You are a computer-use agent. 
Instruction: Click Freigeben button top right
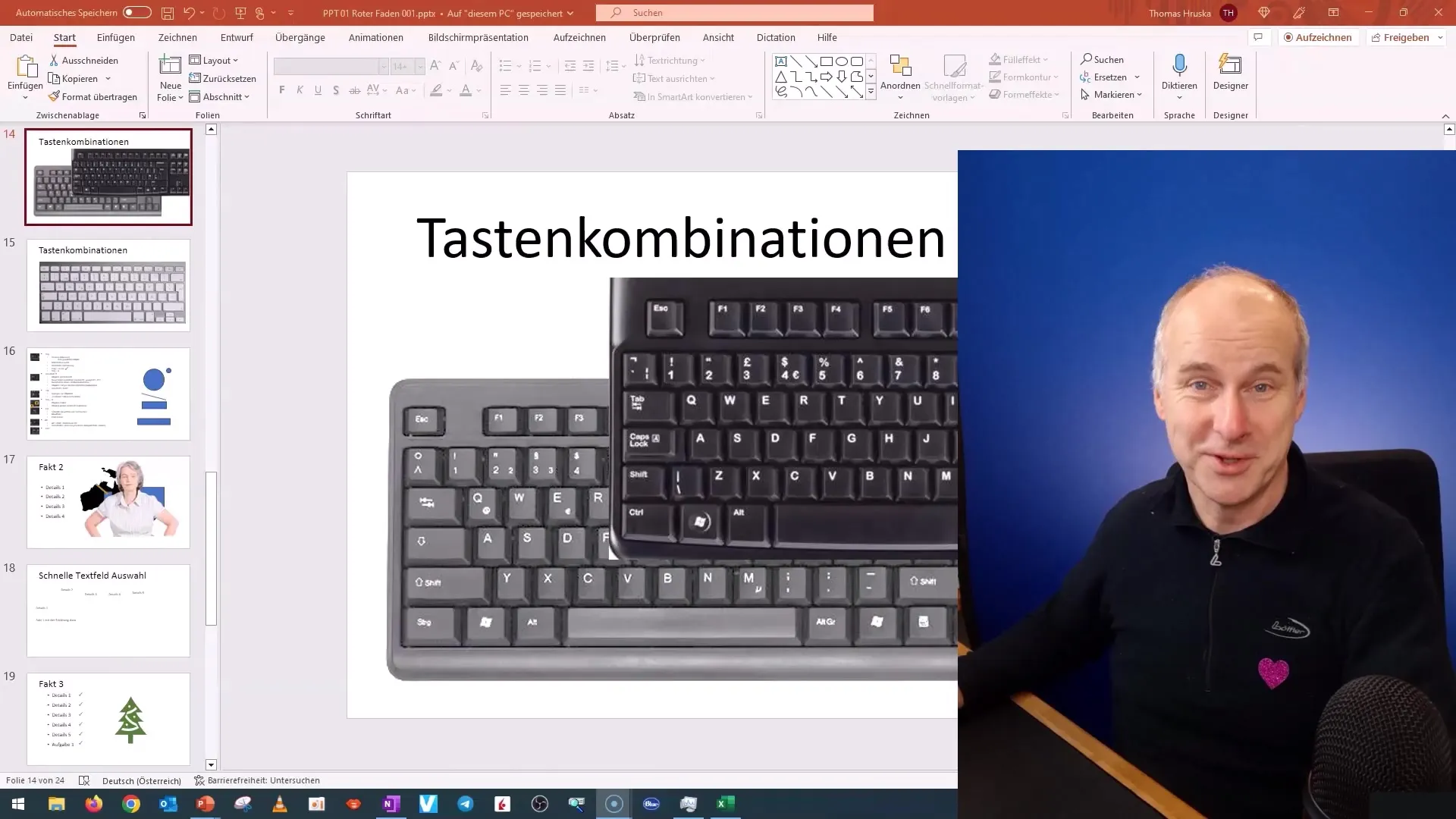pos(1407,37)
